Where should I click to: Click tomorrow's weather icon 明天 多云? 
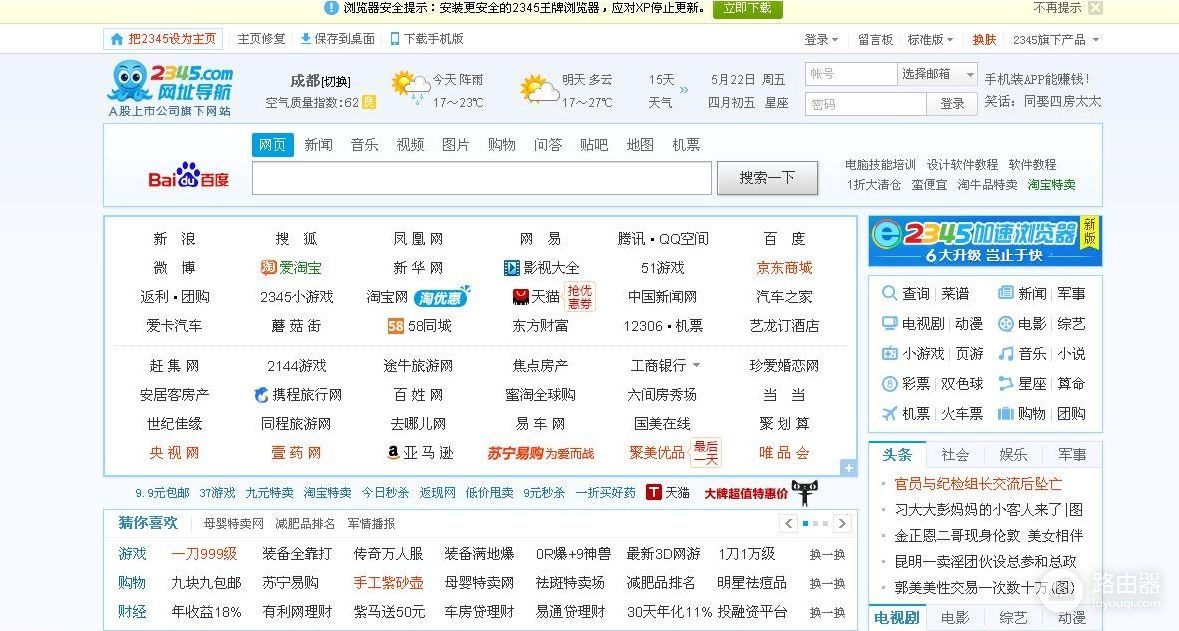(x=539, y=89)
